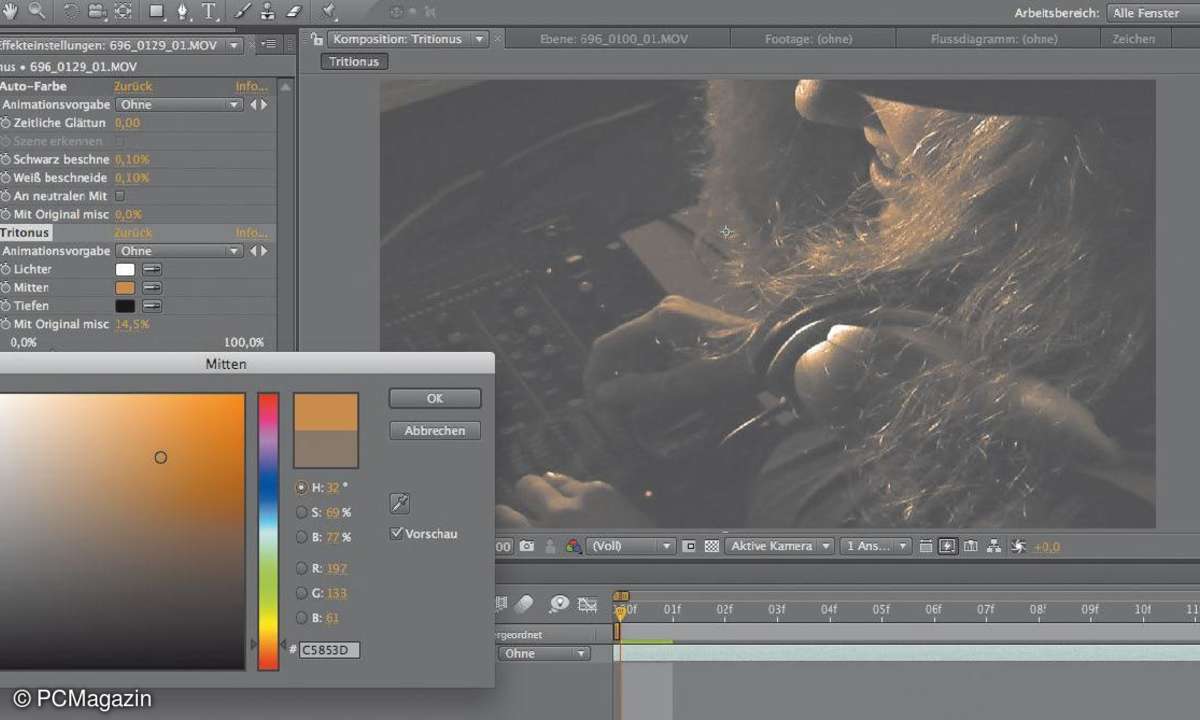The width and height of the screenshot is (1200, 720).
Task: Open the effect panel options menu icon
Action: pyautogui.click(x=268, y=44)
